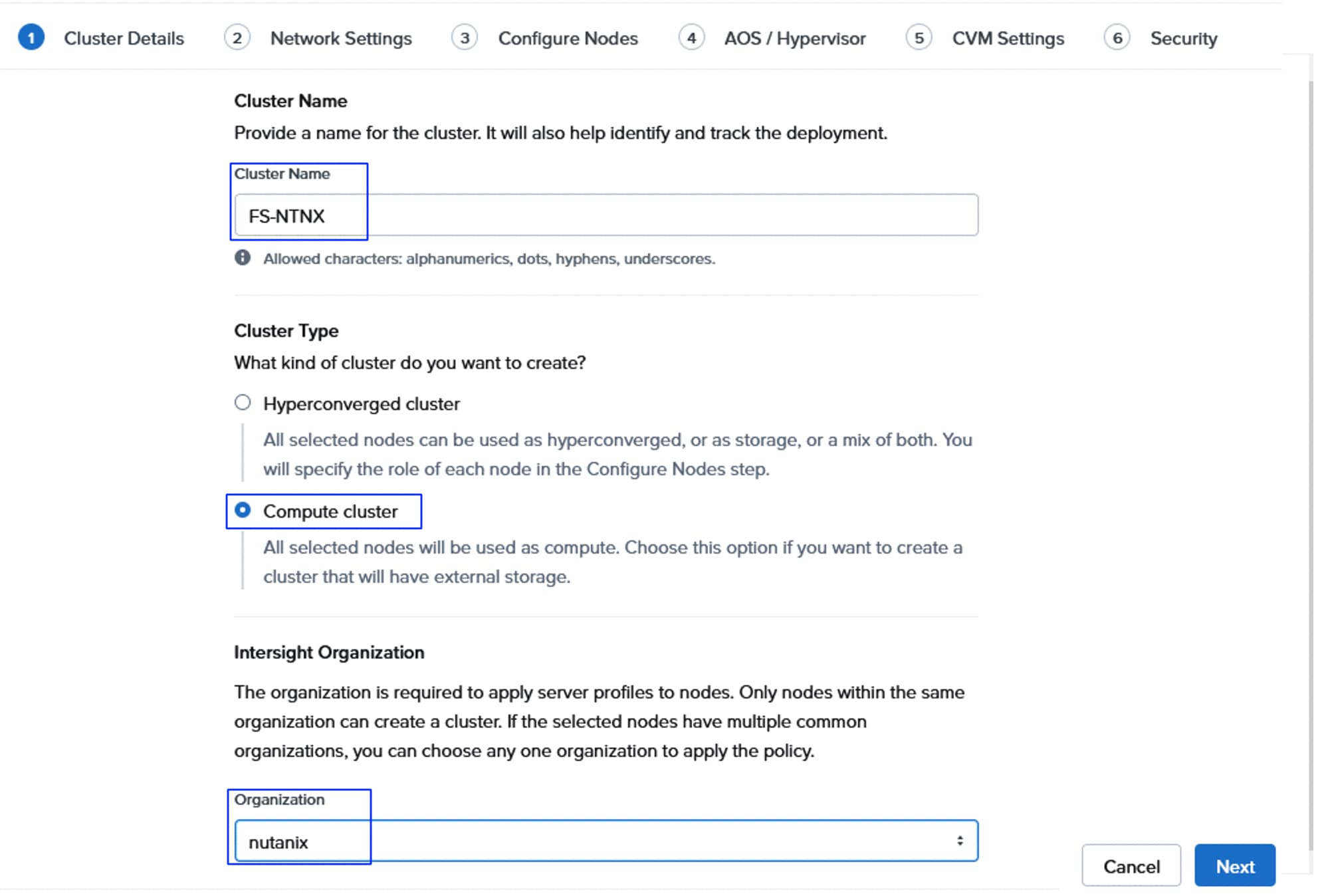Click the step 4 circle for AOS / Hypervisor

click(692, 38)
